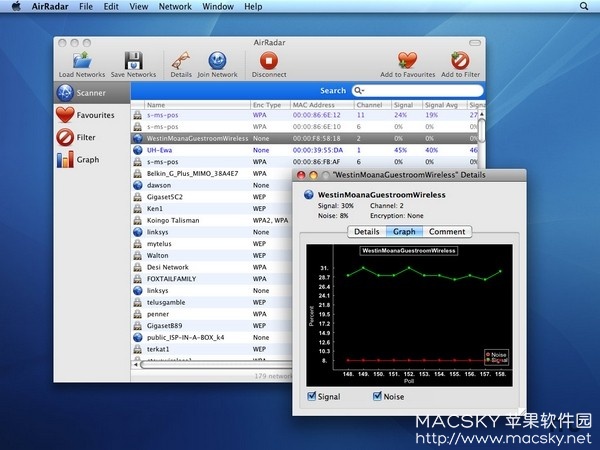The image size is (600, 450).
Task: Select the mytelus network row
Action: tap(211, 244)
